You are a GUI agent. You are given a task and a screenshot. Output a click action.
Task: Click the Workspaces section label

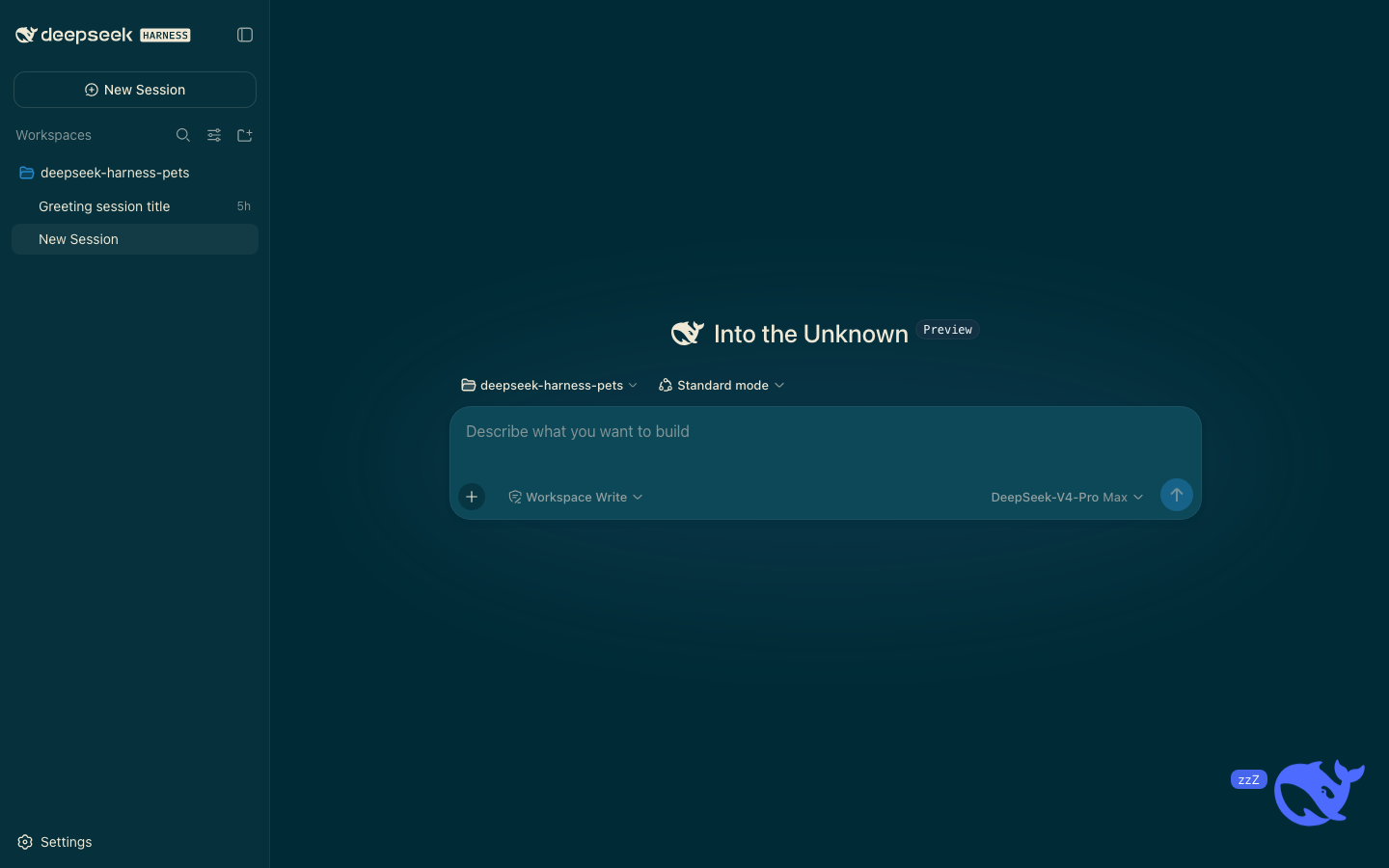click(x=53, y=135)
